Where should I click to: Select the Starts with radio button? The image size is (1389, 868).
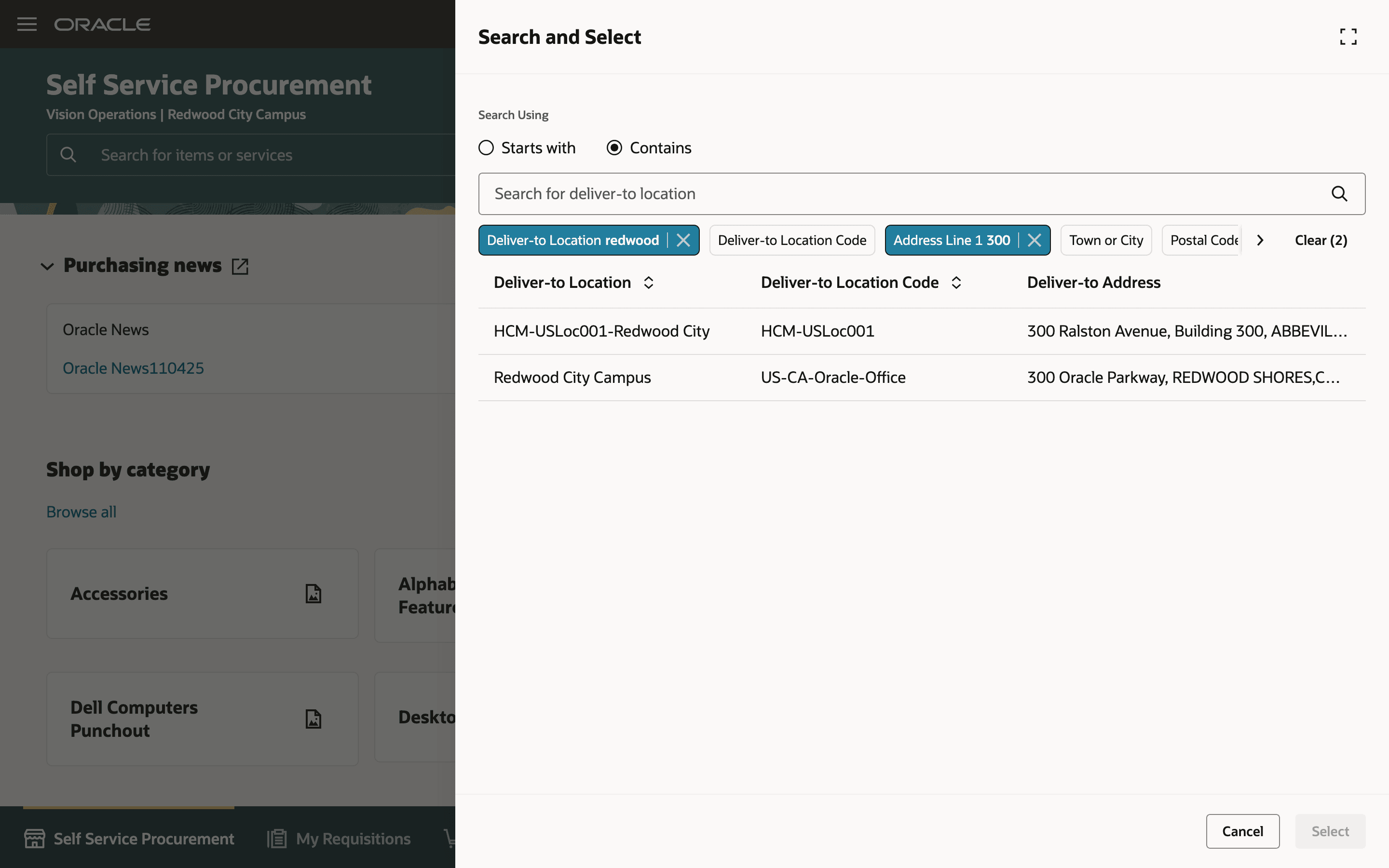point(486,148)
